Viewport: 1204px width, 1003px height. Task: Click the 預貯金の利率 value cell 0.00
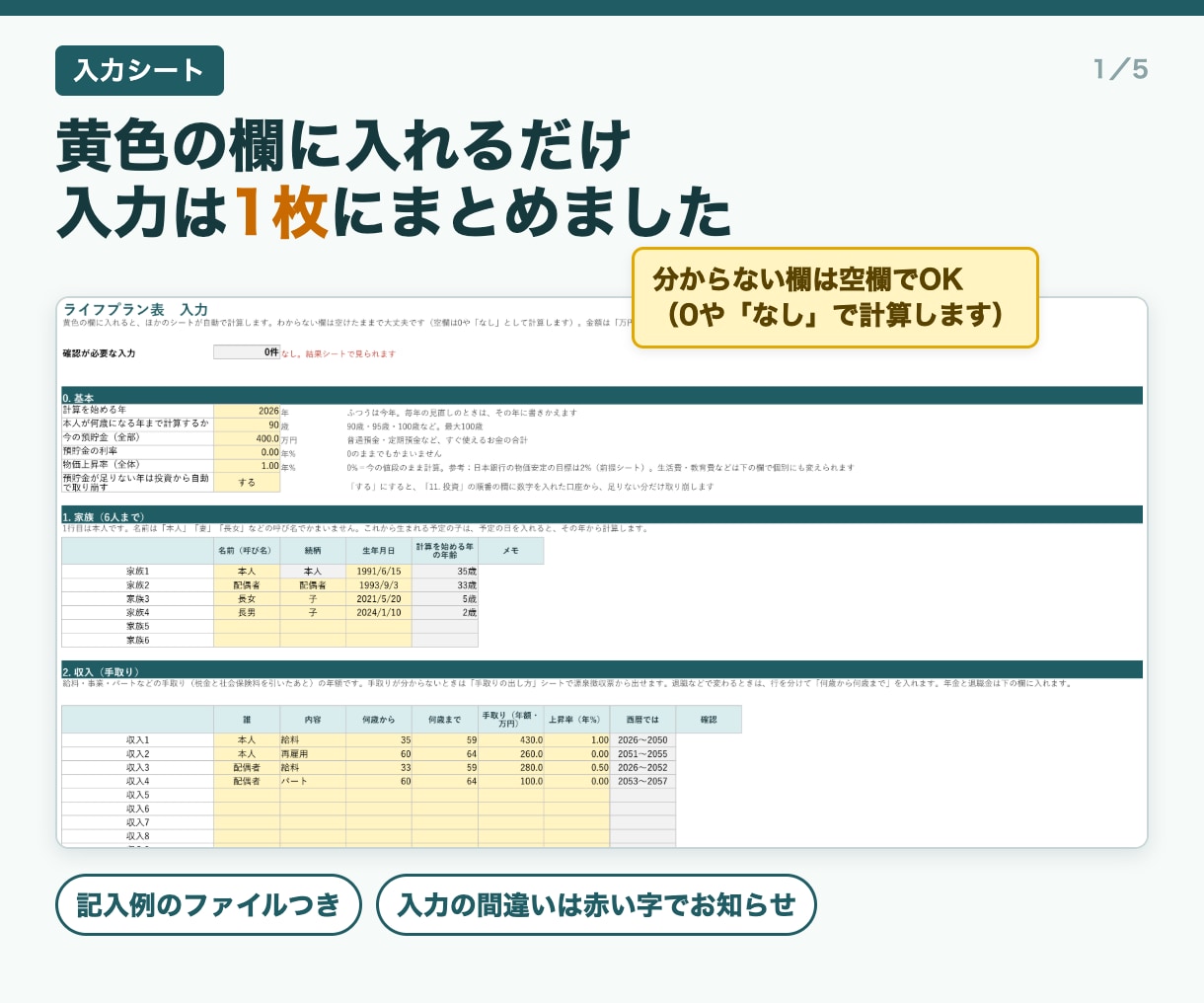pos(247,452)
